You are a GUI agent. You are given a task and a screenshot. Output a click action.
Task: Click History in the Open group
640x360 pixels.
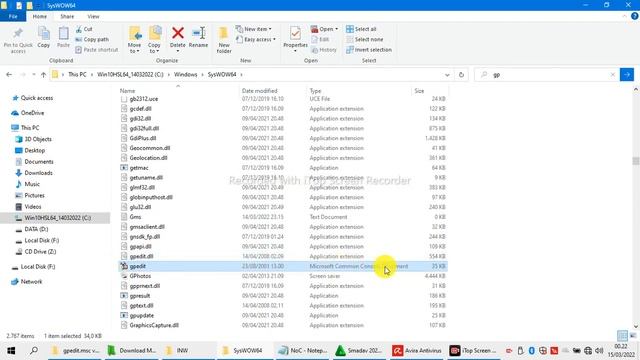click(324, 50)
